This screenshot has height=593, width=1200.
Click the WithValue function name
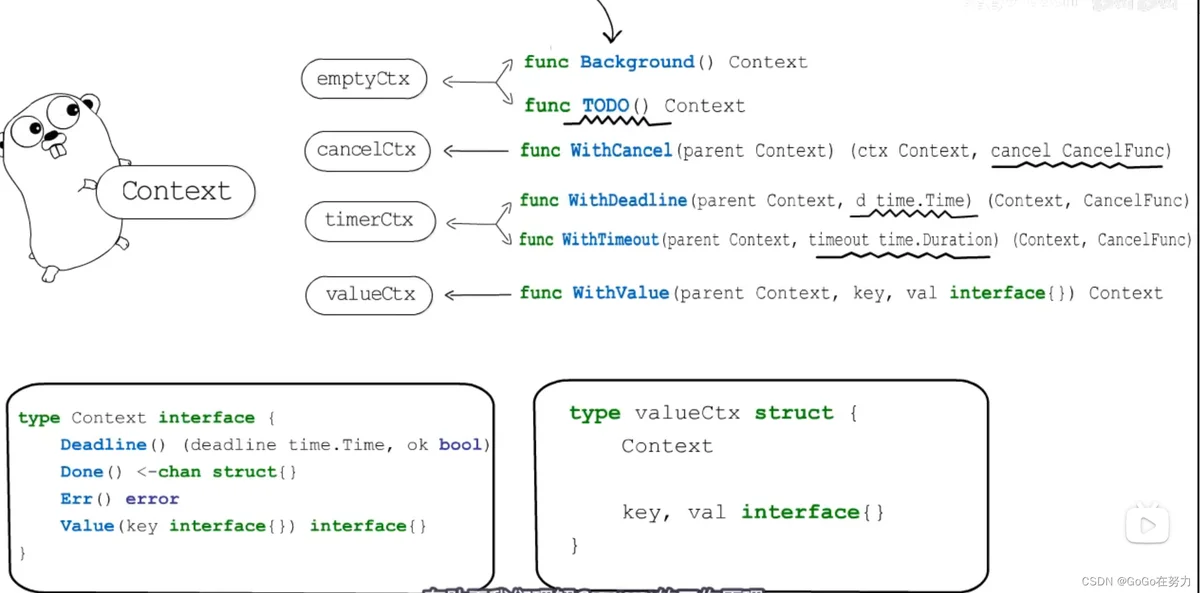[x=620, y=294]
